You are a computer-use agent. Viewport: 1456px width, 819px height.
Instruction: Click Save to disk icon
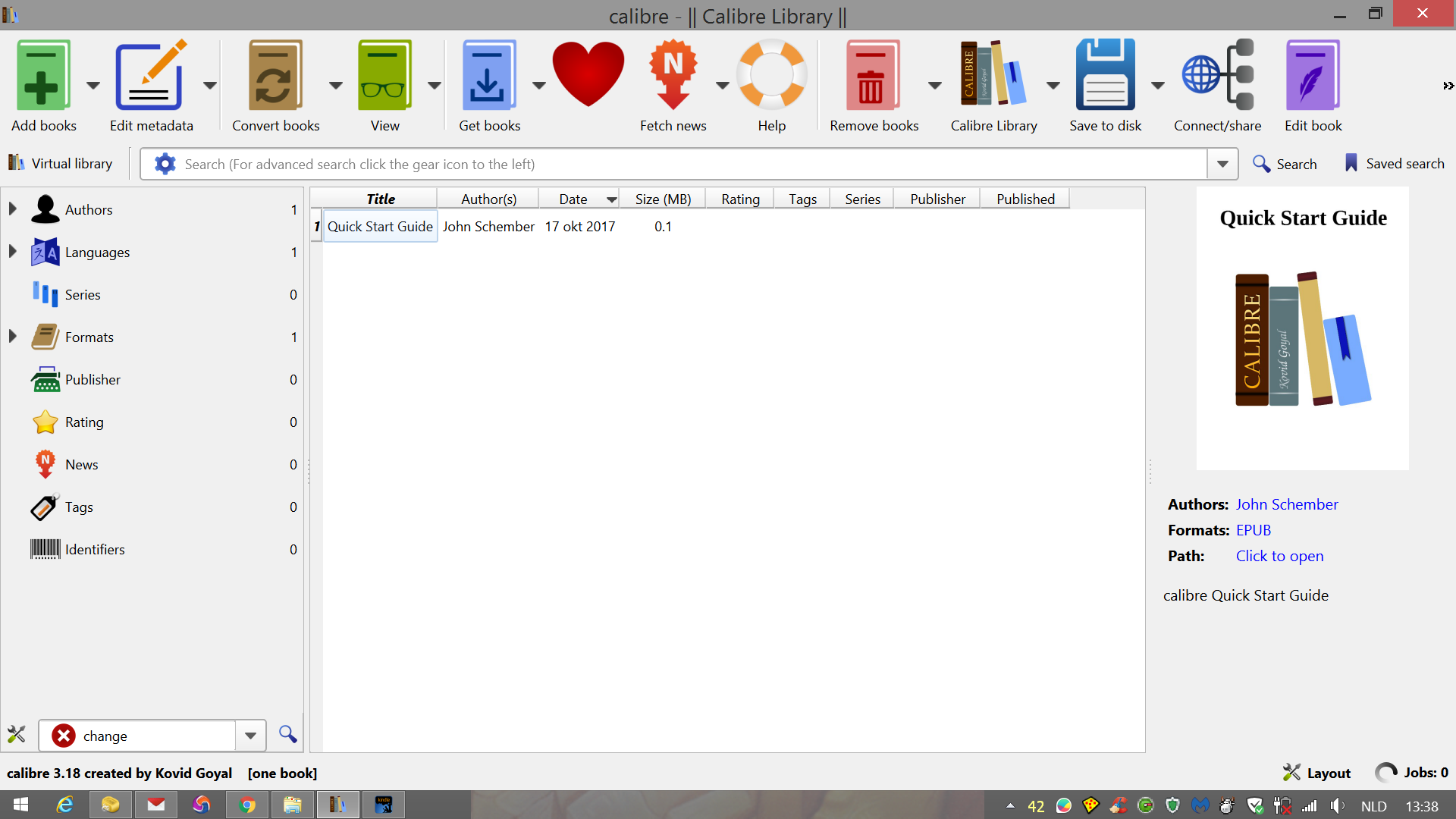coord(1105,76)
